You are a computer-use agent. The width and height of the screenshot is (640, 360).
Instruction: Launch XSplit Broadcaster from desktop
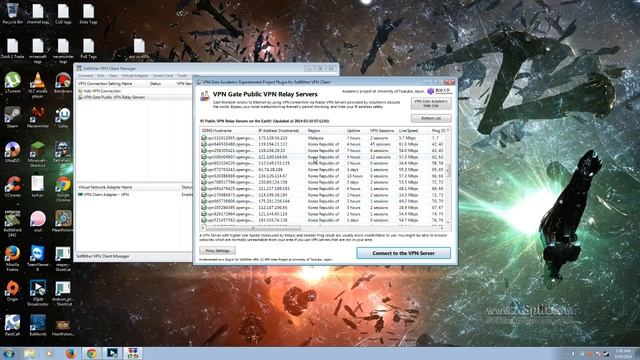38,293
